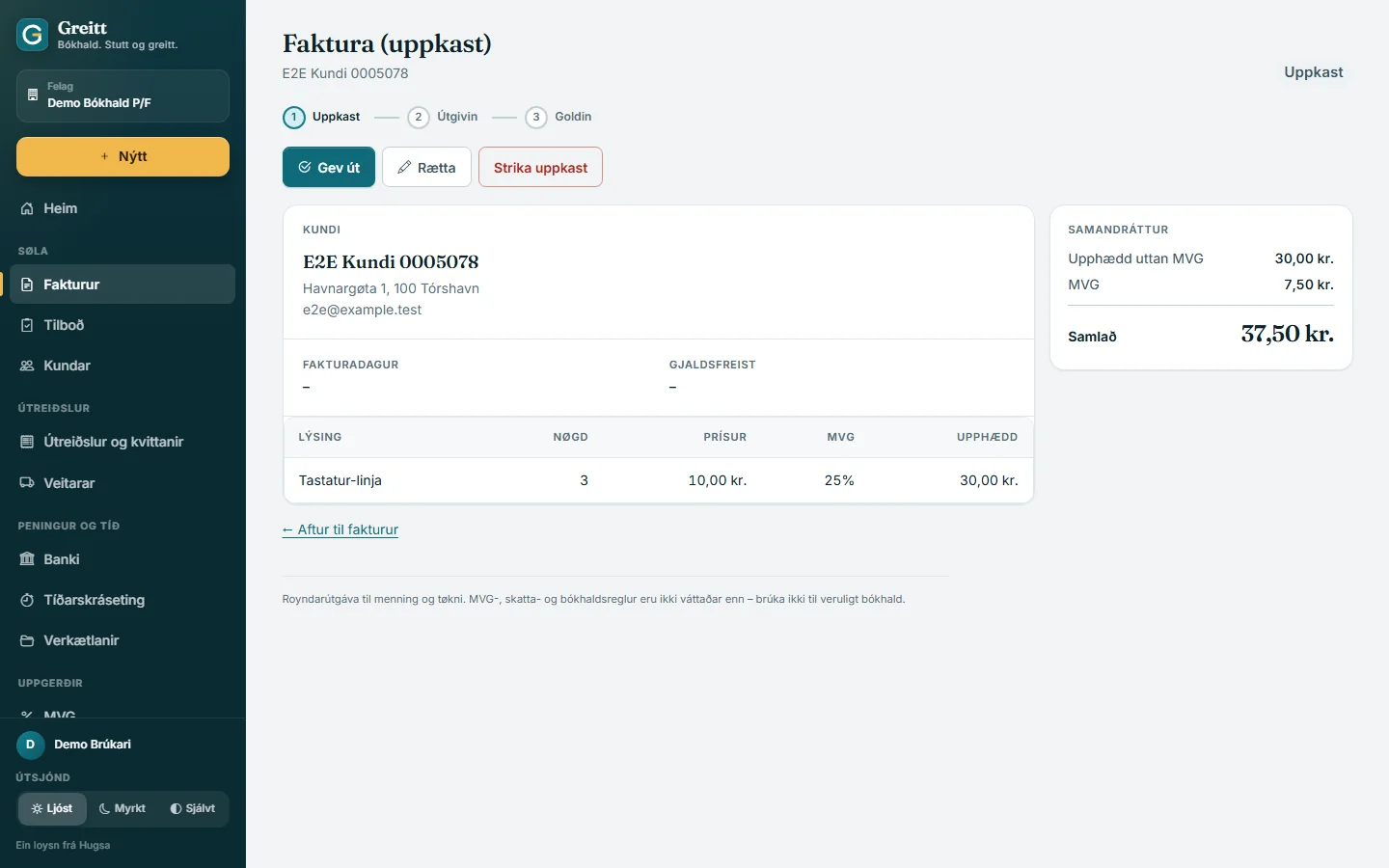Click step 1 Uppkast indicator
The image size is (1389, 868).
point(321,117)
